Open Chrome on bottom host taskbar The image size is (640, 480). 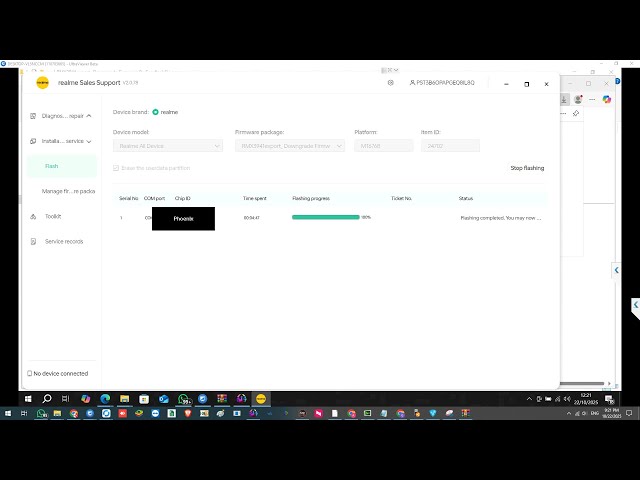click(73, 413)
